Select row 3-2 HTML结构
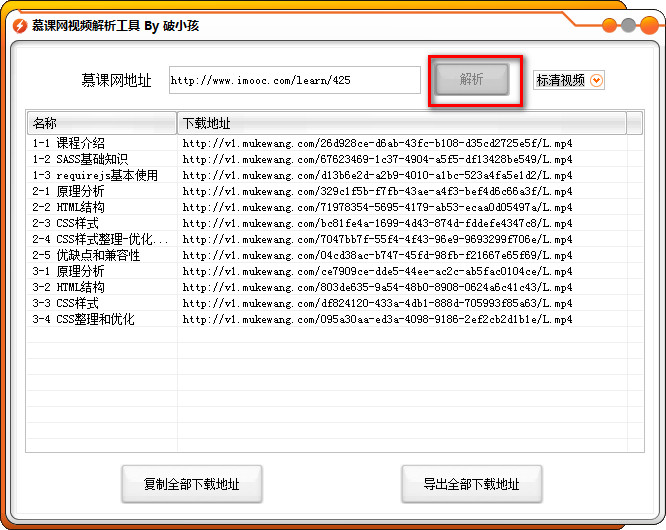Viewport: 666px width, 530px height. pyautogui.click(x=335, y=287)
